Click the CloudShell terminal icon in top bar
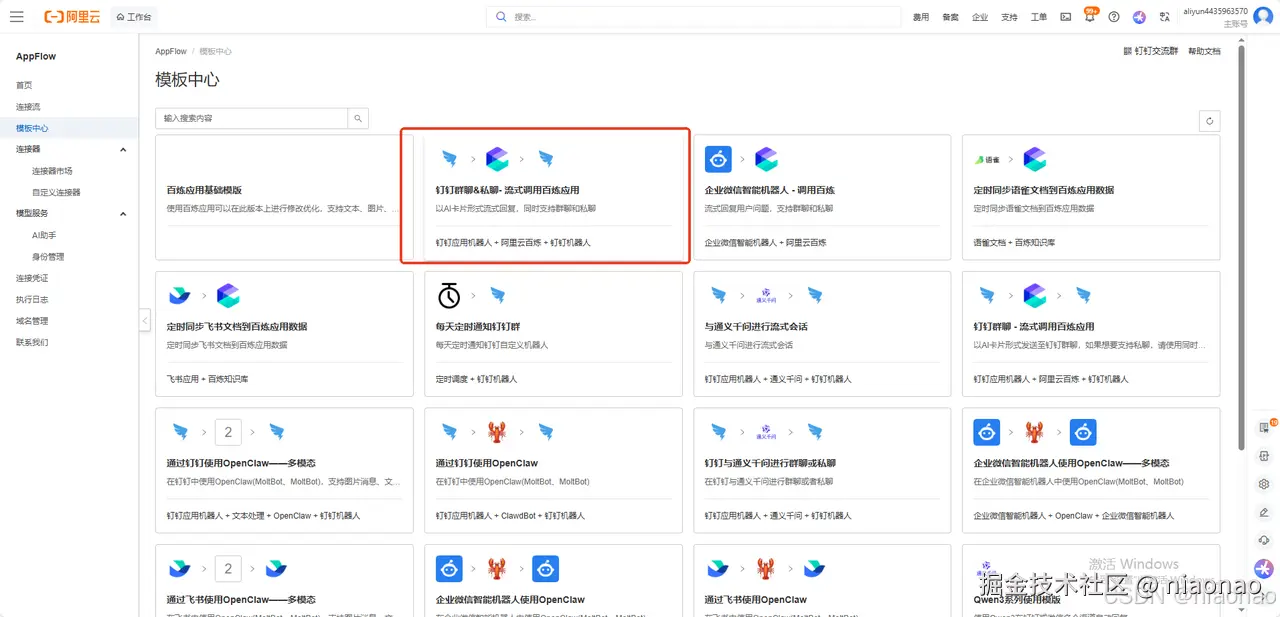Screen dimensions: 1280x617 coord(1066,17)
